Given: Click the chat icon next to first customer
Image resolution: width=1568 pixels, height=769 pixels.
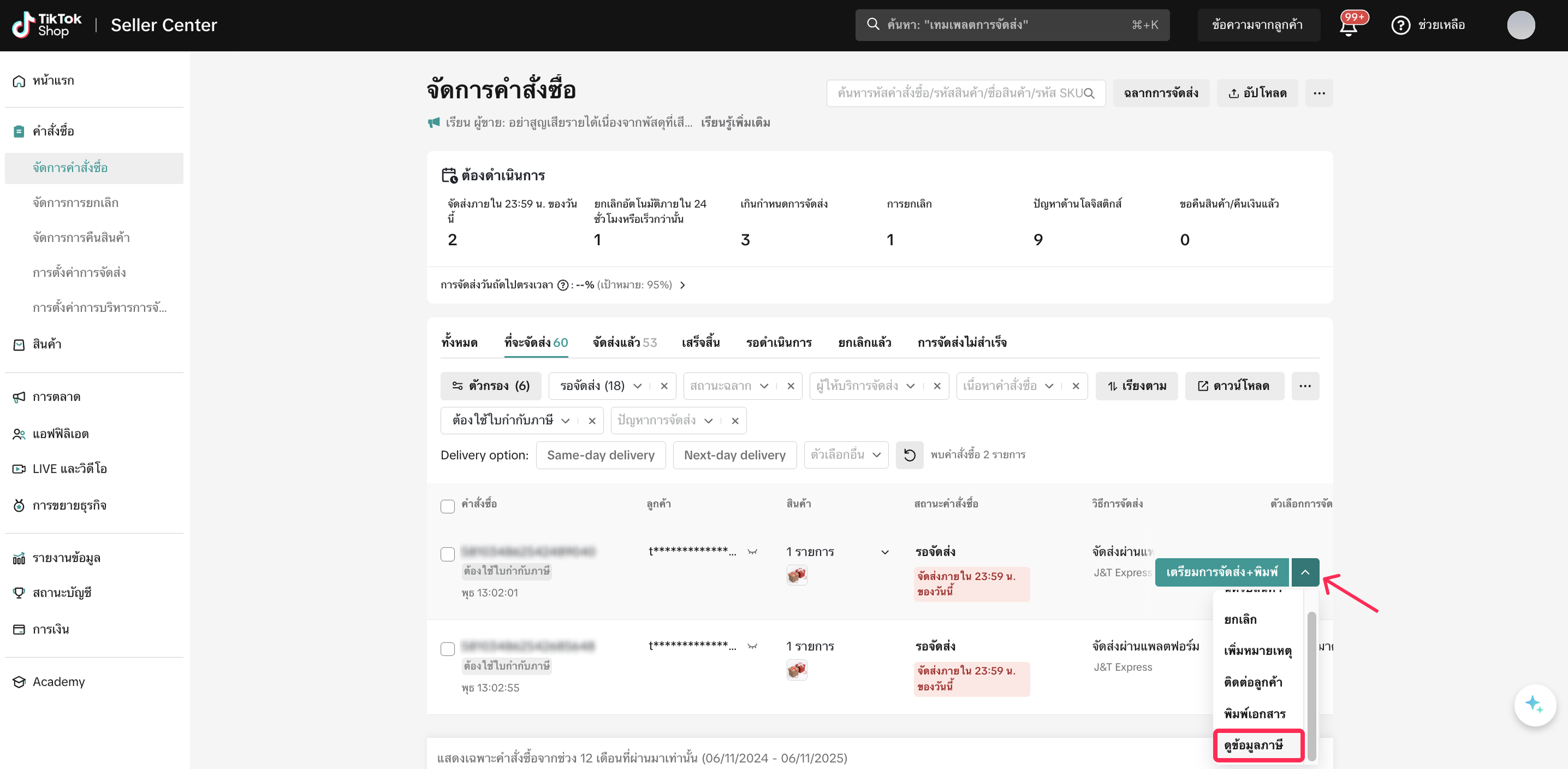Looking at the screenshot, I should [752, 552].
